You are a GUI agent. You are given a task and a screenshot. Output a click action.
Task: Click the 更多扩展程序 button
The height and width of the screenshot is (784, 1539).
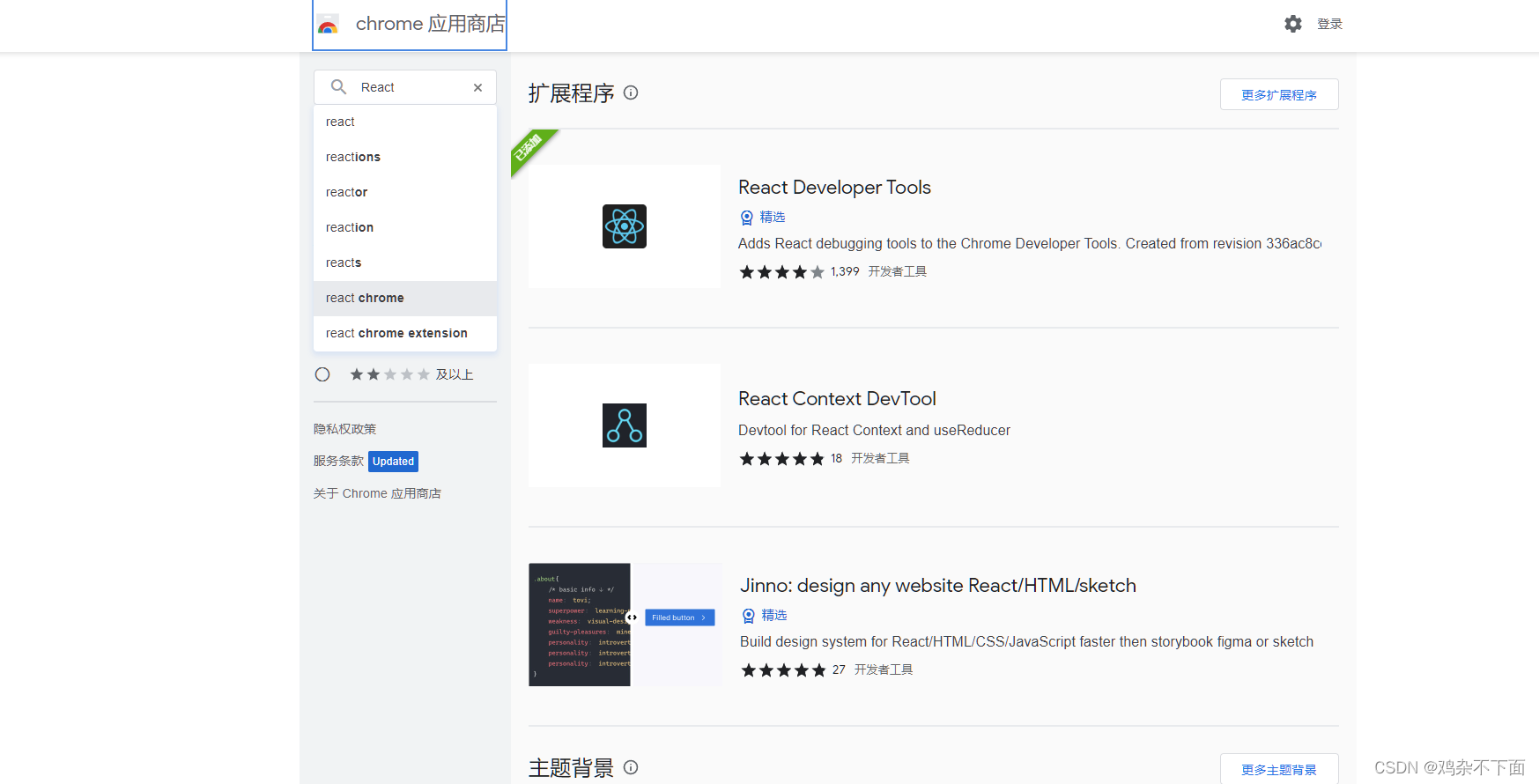tap(1279, 94)
